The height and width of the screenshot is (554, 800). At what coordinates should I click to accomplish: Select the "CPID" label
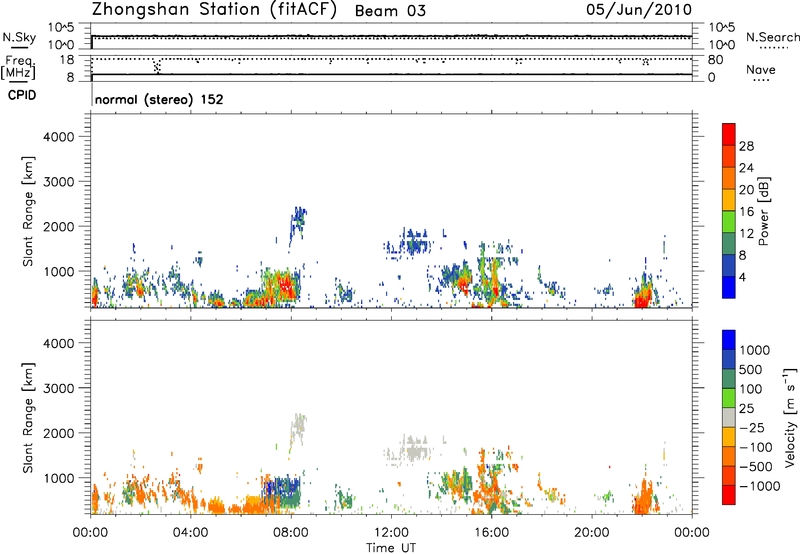click(x=22, y=95)
